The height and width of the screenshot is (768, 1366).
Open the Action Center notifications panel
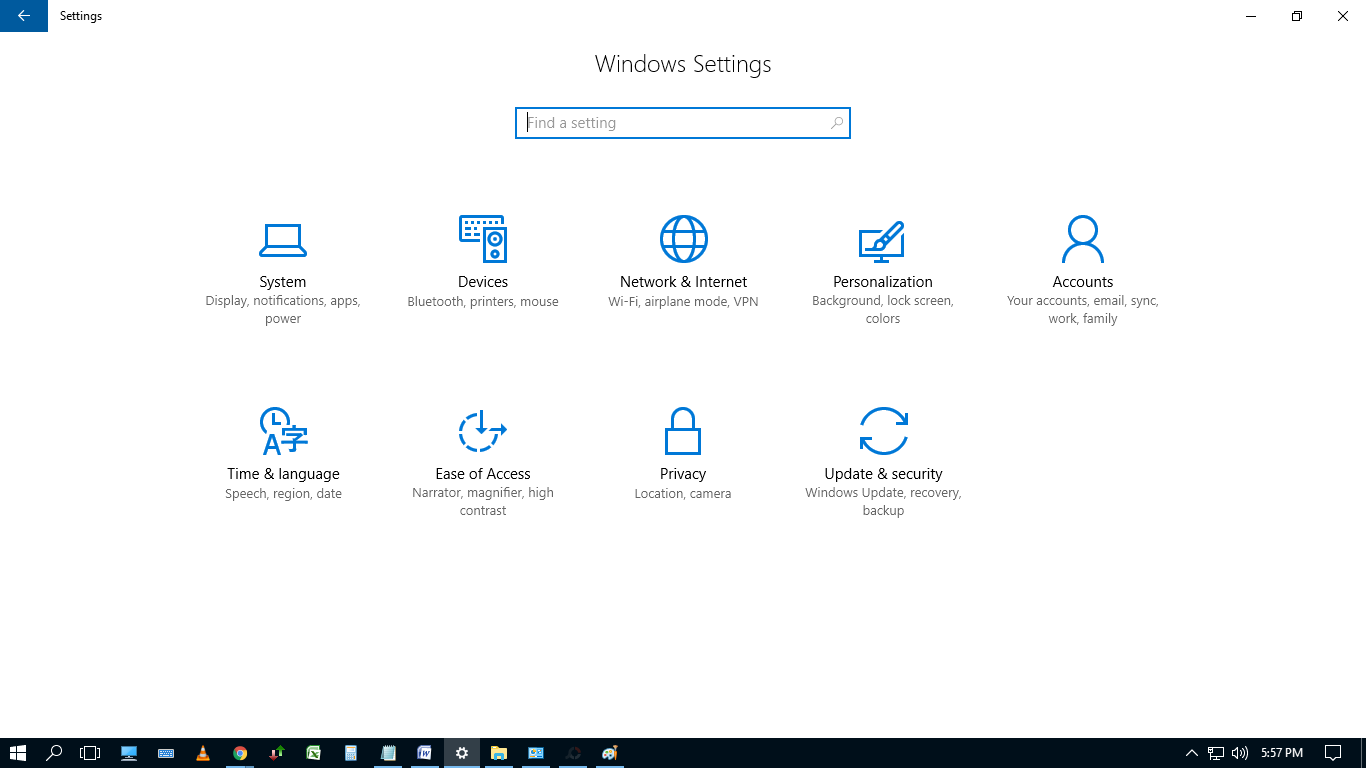(x=1333, y=753)
